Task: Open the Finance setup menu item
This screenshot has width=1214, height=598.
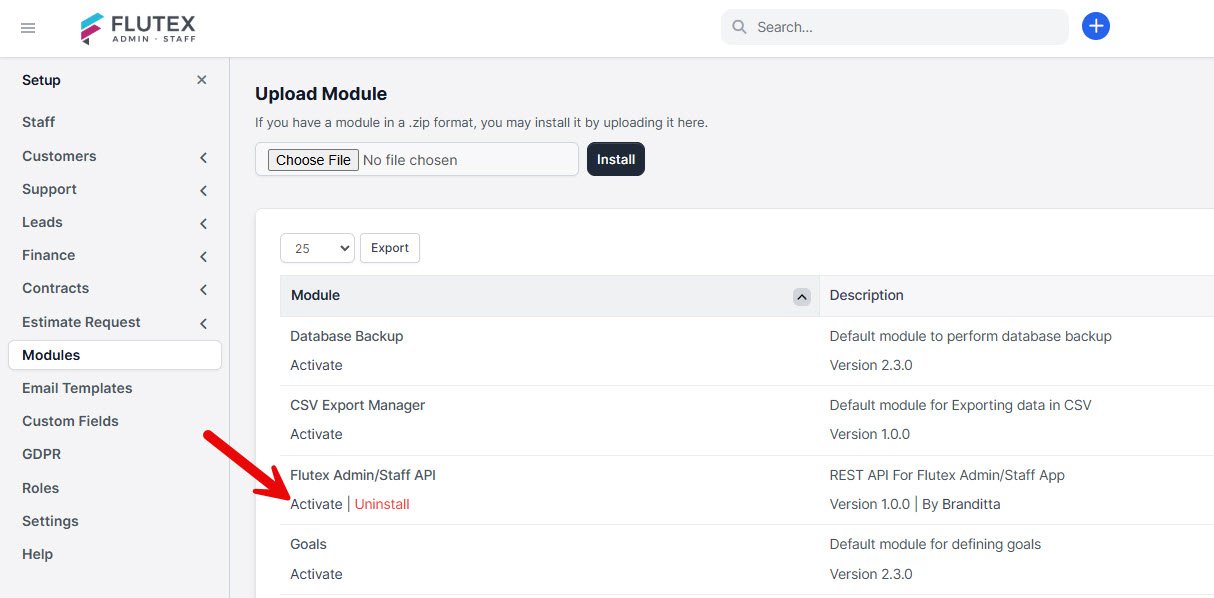Action: tap(48, 255)
